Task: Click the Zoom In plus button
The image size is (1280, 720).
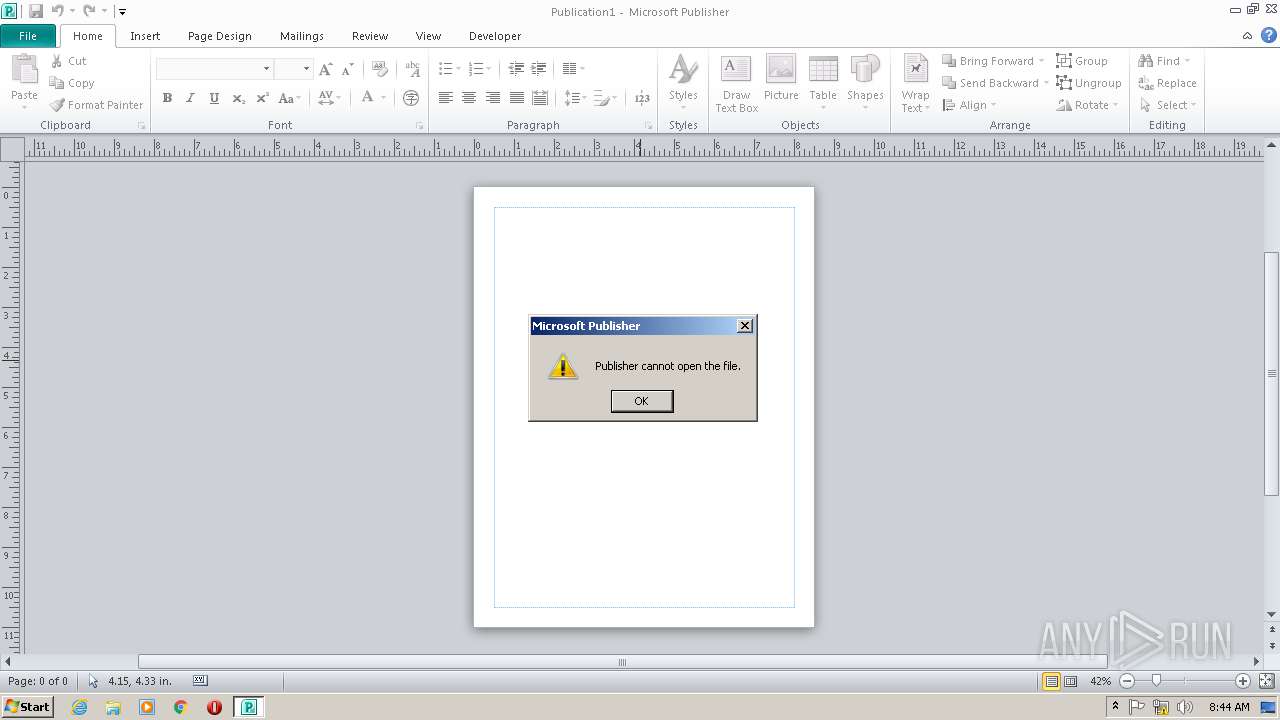Action: [x=1243, y=681]
